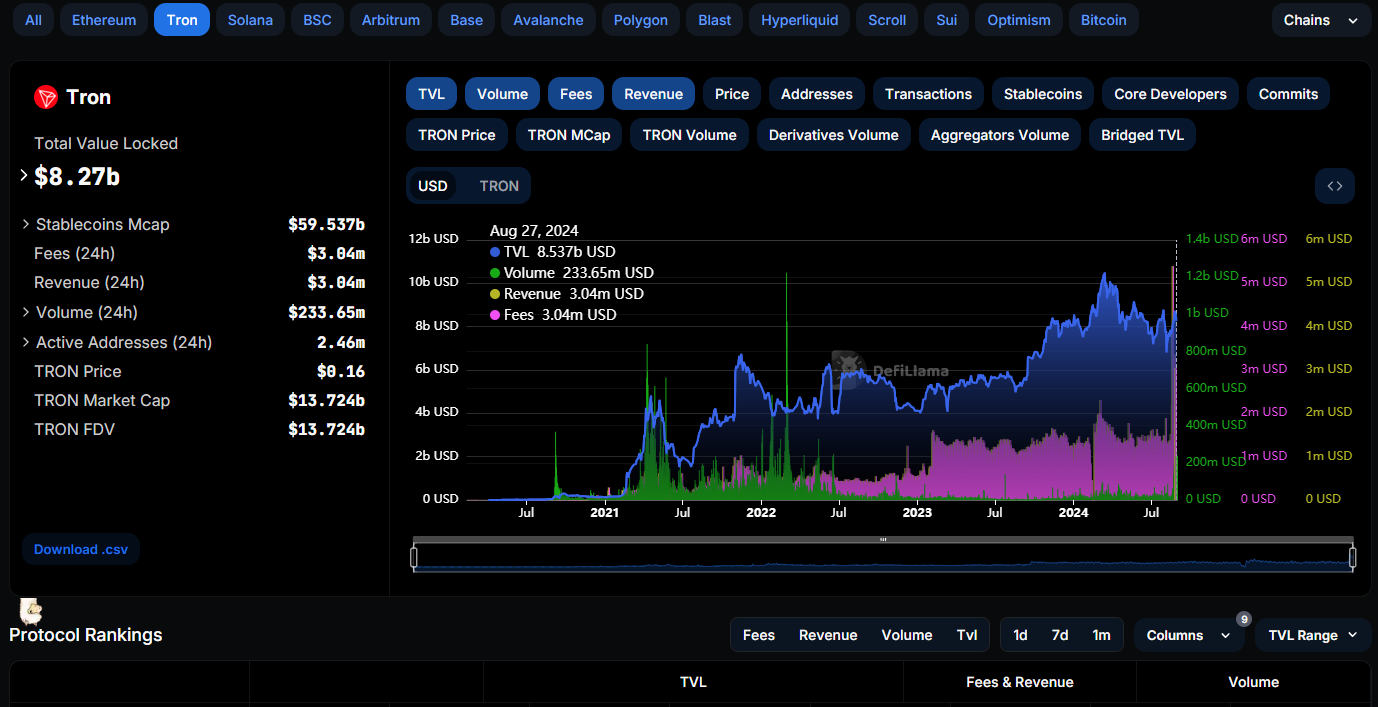Enable the Price chart metric
Screen dimensions: 1378x707
pos(732,94)
